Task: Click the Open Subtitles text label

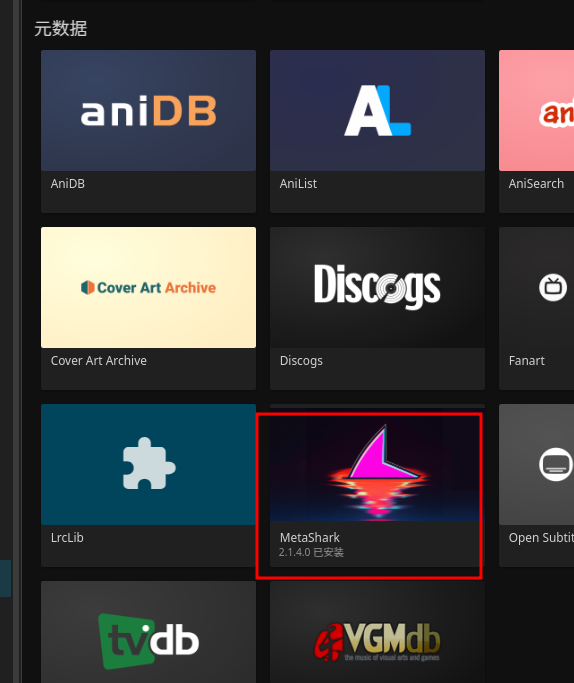Action: 541,538
